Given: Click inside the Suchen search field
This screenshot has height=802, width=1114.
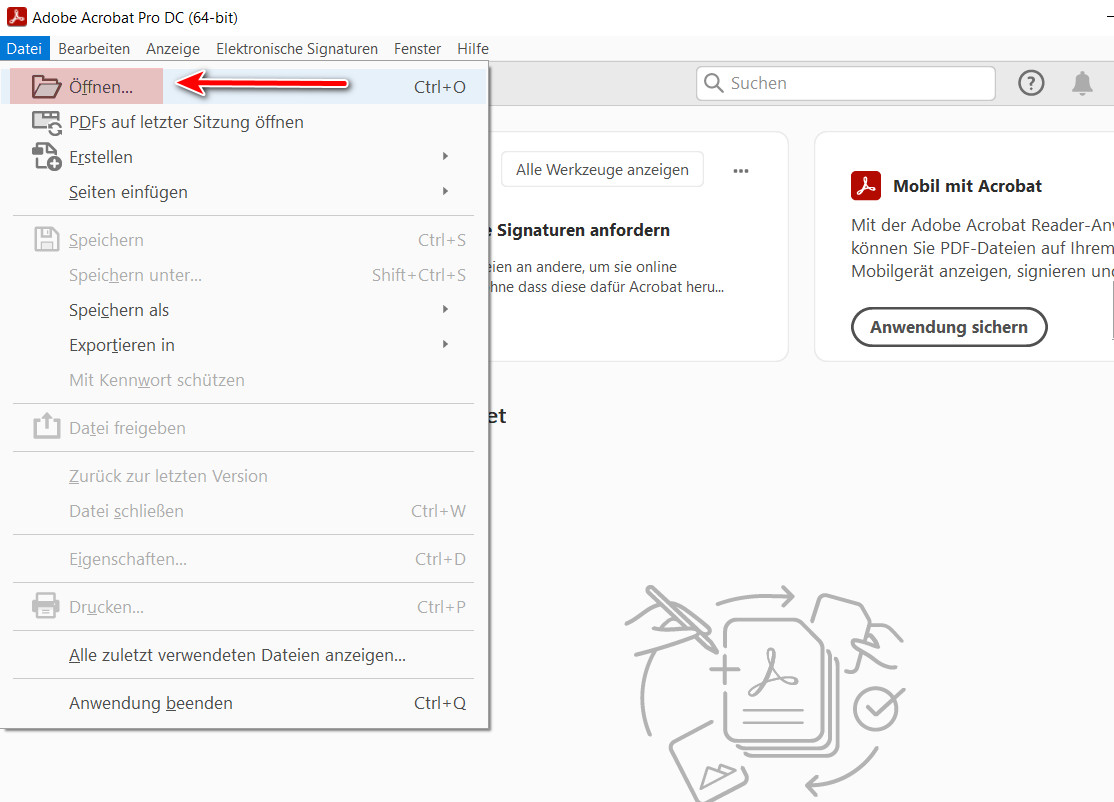Looking at the screenshot, I should tap(845, 83).
